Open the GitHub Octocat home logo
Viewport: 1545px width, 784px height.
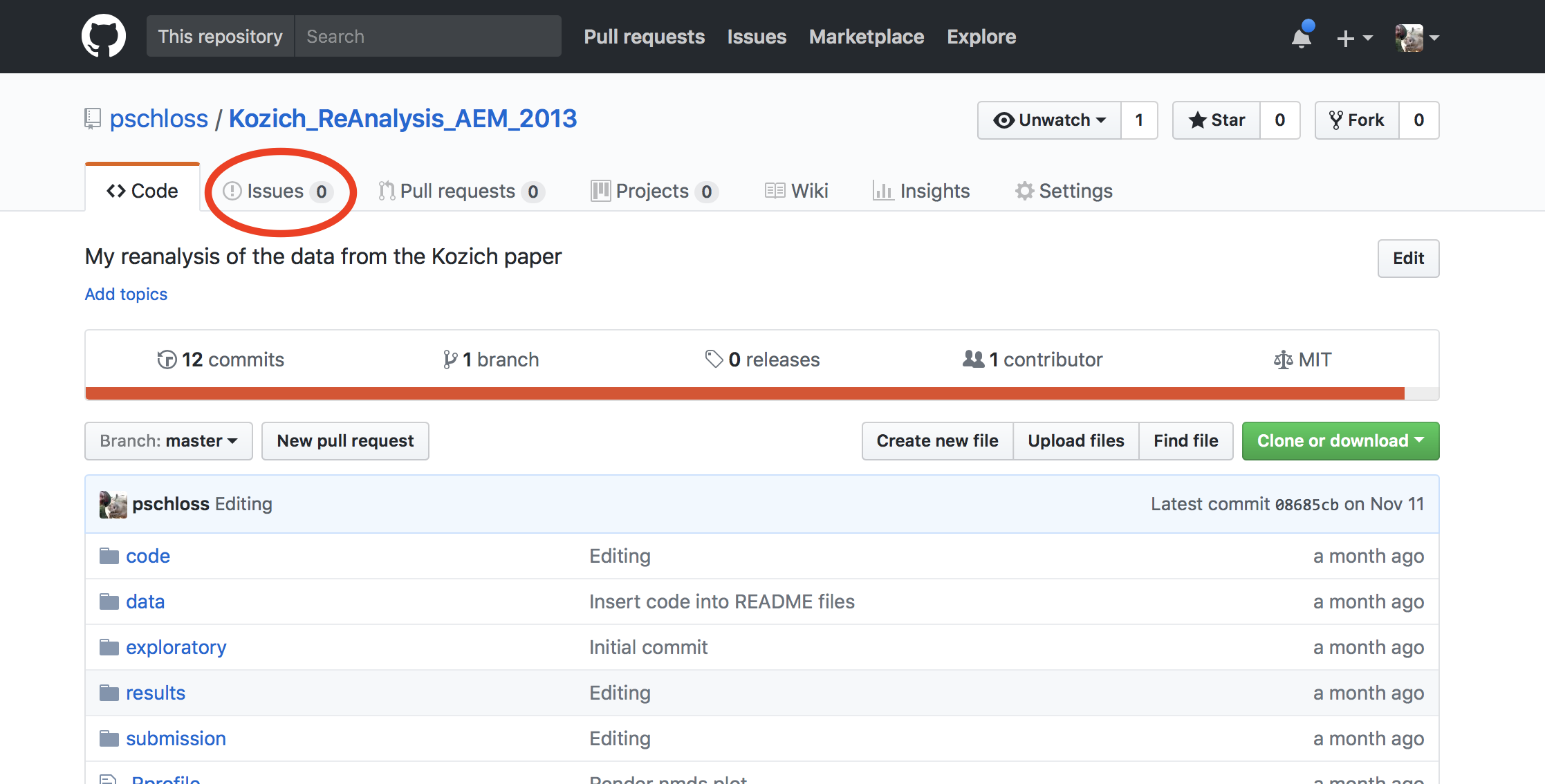[104, 37]
